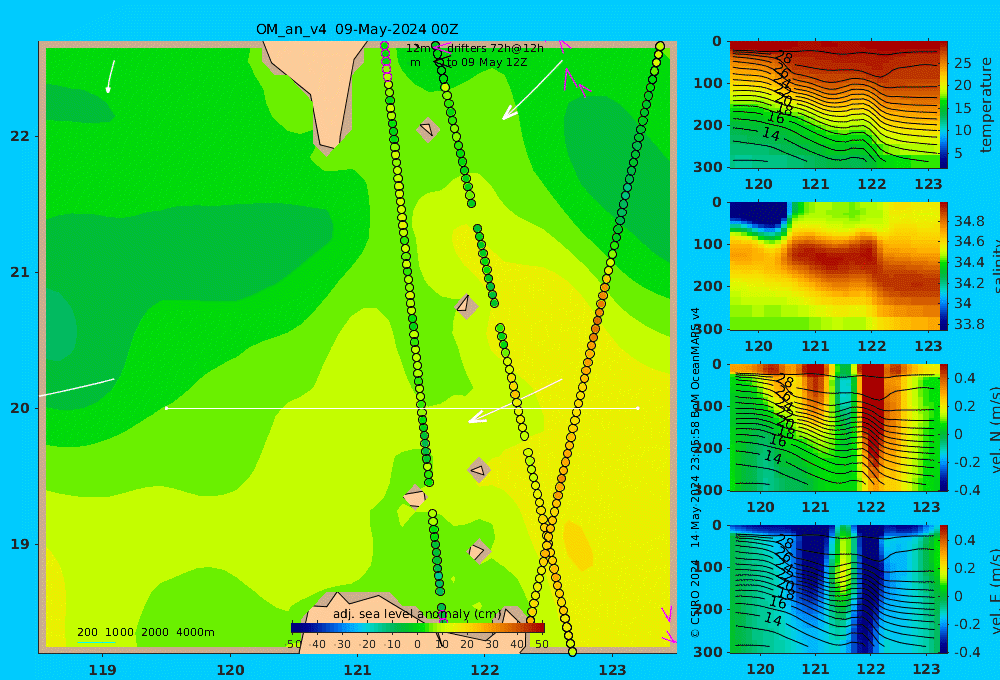
Task: Click latitude label 20 on main map
Action: [20, 408]
